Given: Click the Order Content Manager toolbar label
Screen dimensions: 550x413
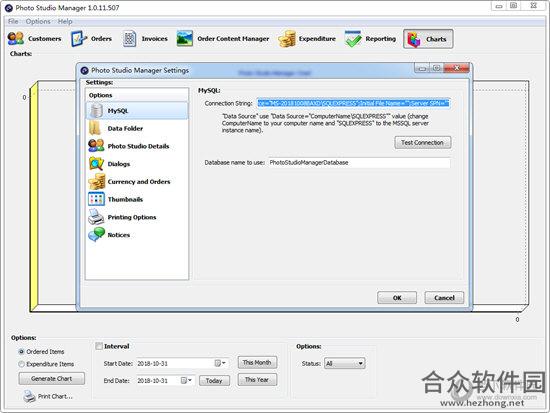Looking at the screenshot, I should tap(233, 39).
